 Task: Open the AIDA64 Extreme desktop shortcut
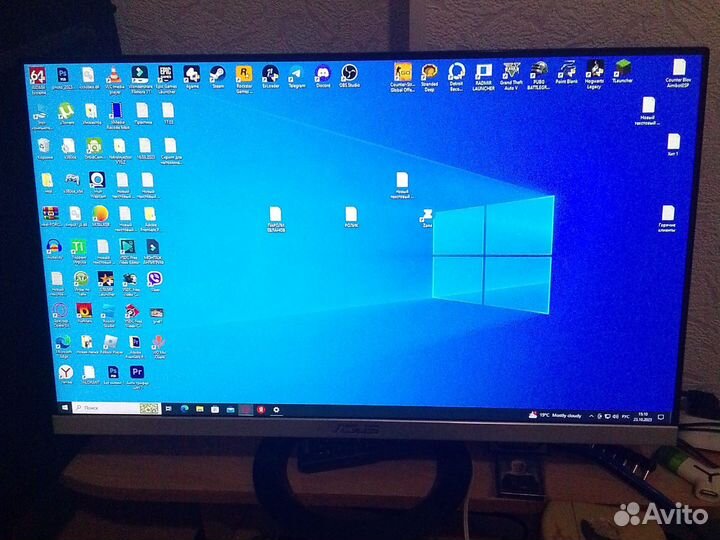tap(38, 80)
